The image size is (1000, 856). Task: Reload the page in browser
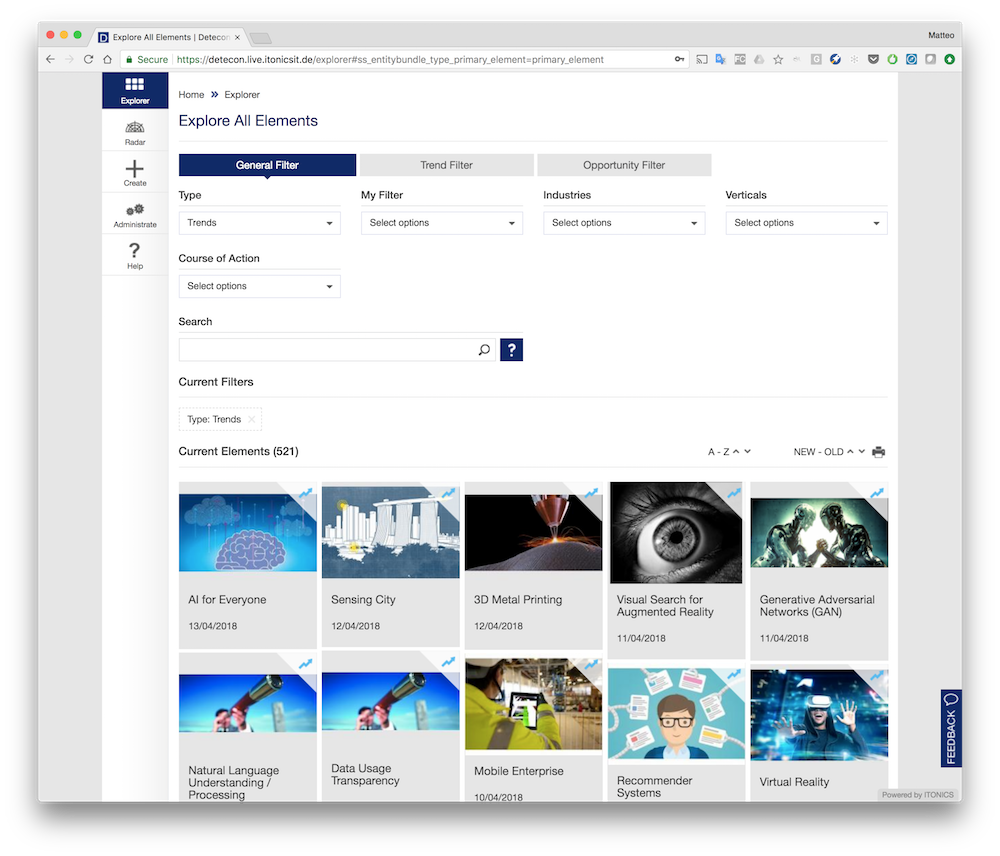click(89, 59)
